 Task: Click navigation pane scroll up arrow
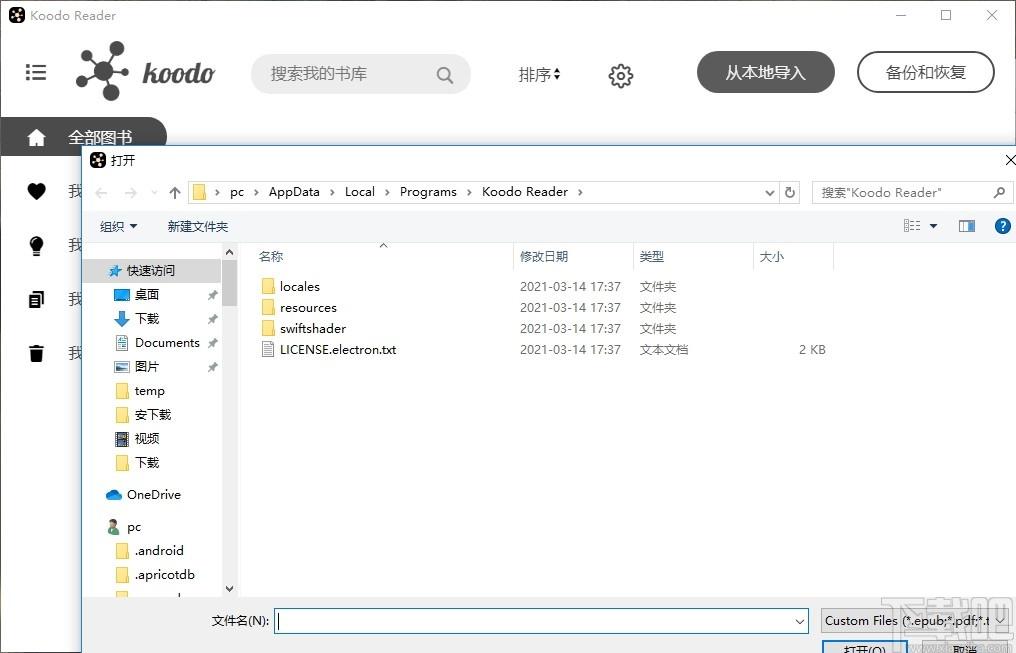tap(229, 251)
